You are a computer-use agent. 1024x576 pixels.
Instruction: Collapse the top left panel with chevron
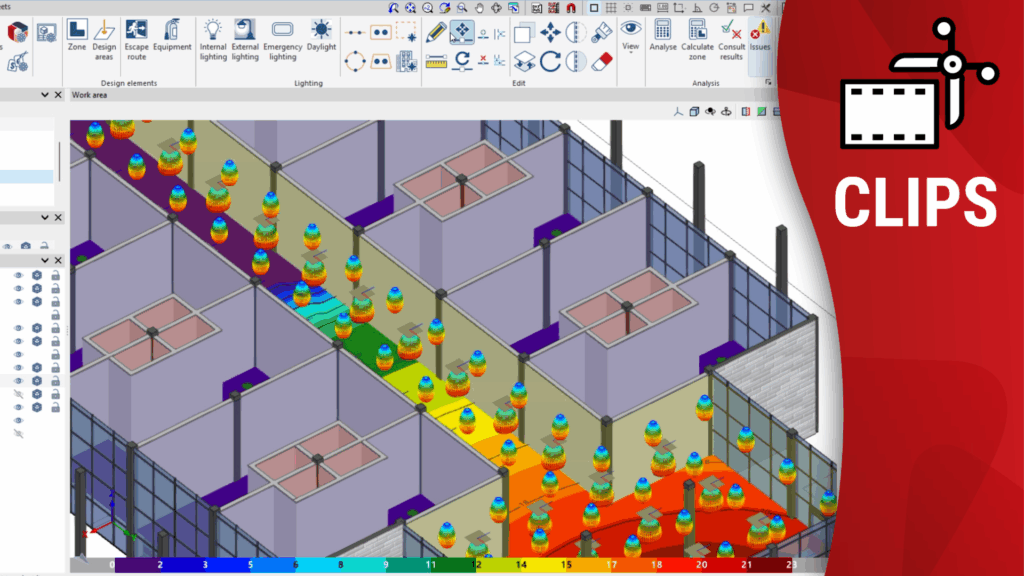(45, 95)
